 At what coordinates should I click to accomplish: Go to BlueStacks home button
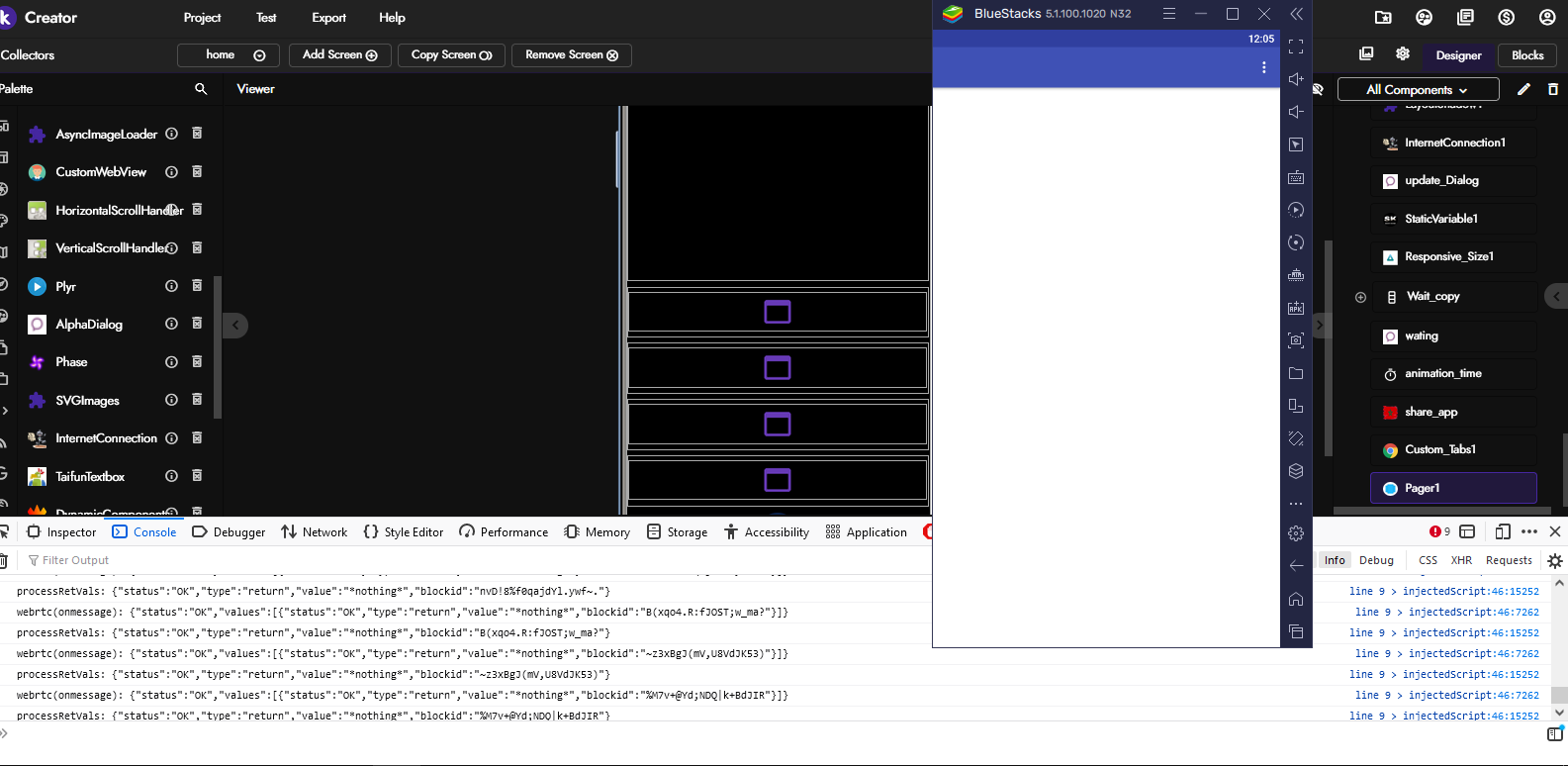[1296, 599]
